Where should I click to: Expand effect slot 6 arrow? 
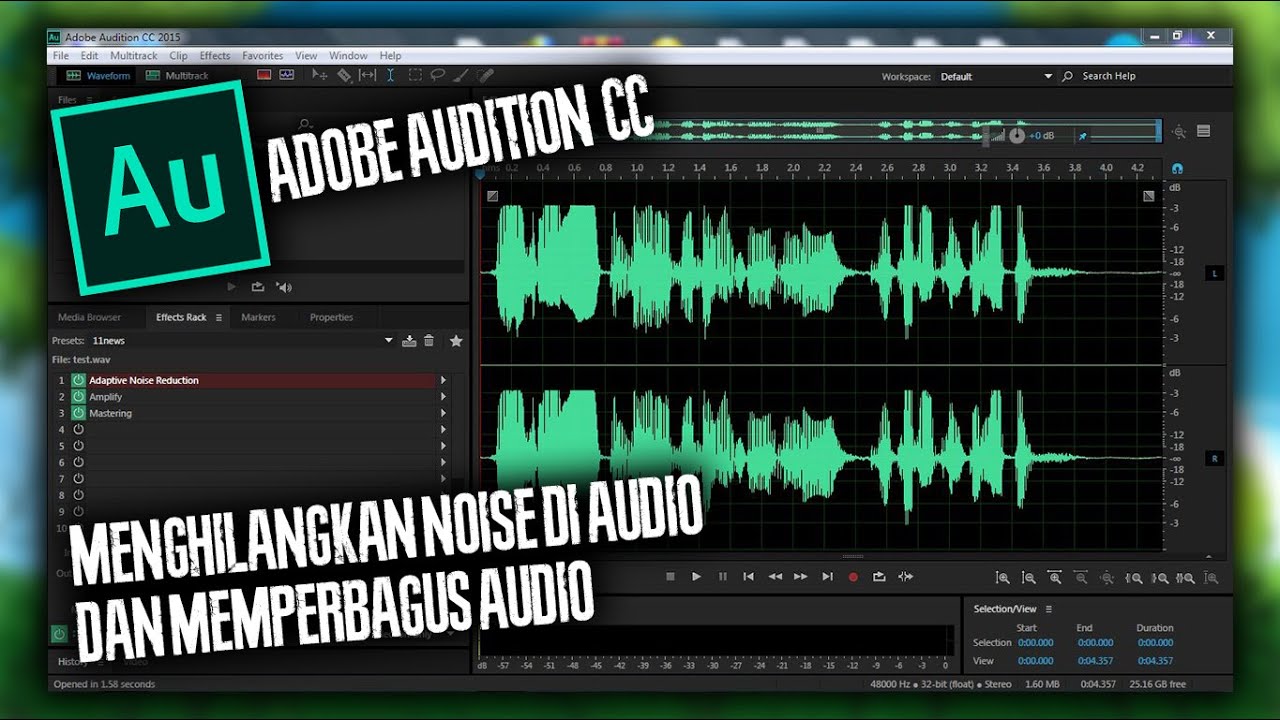click(443, 462)
